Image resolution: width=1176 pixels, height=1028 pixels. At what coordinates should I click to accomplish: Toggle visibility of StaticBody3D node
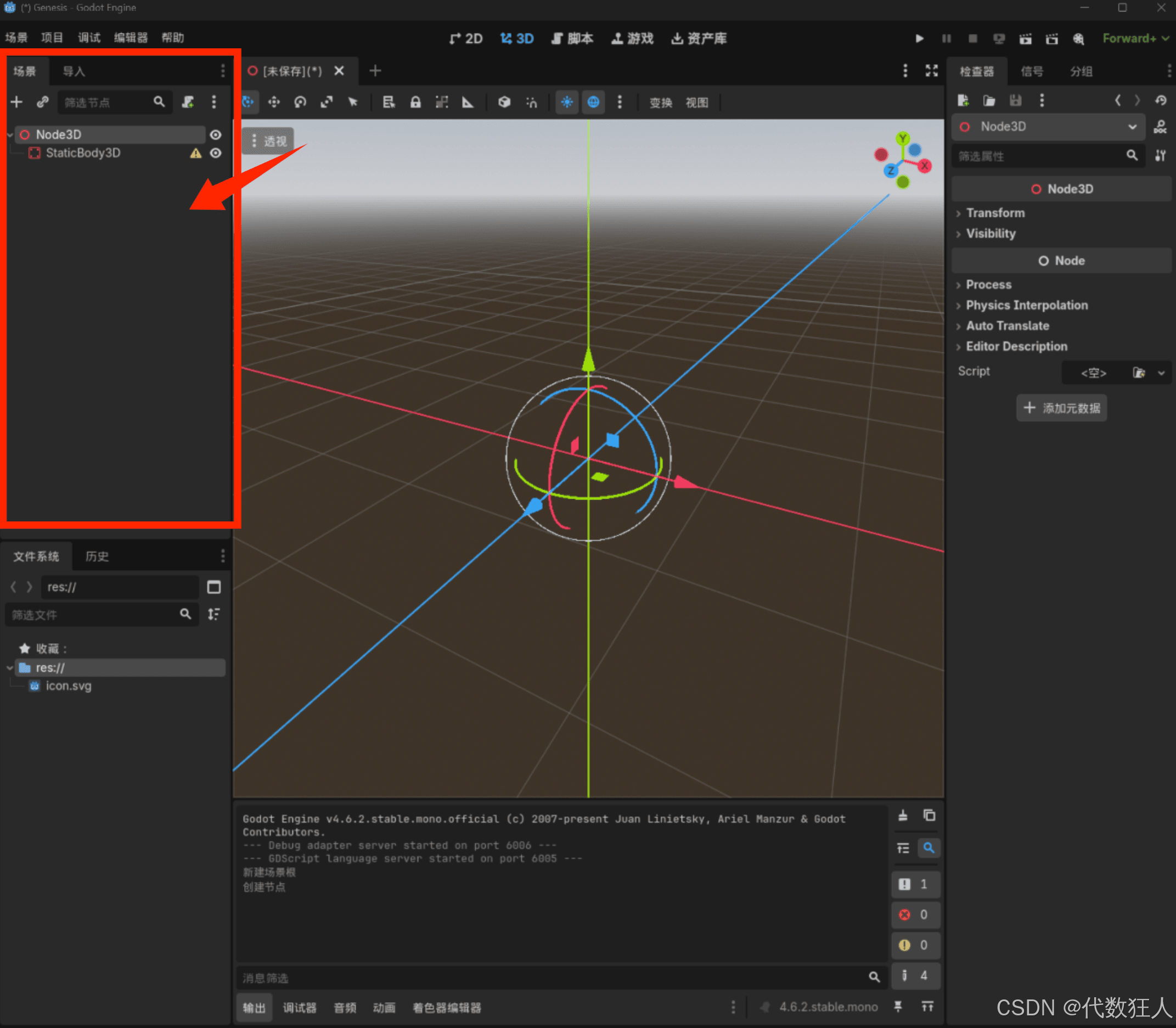pyautogui.click(x=216, y=153)
